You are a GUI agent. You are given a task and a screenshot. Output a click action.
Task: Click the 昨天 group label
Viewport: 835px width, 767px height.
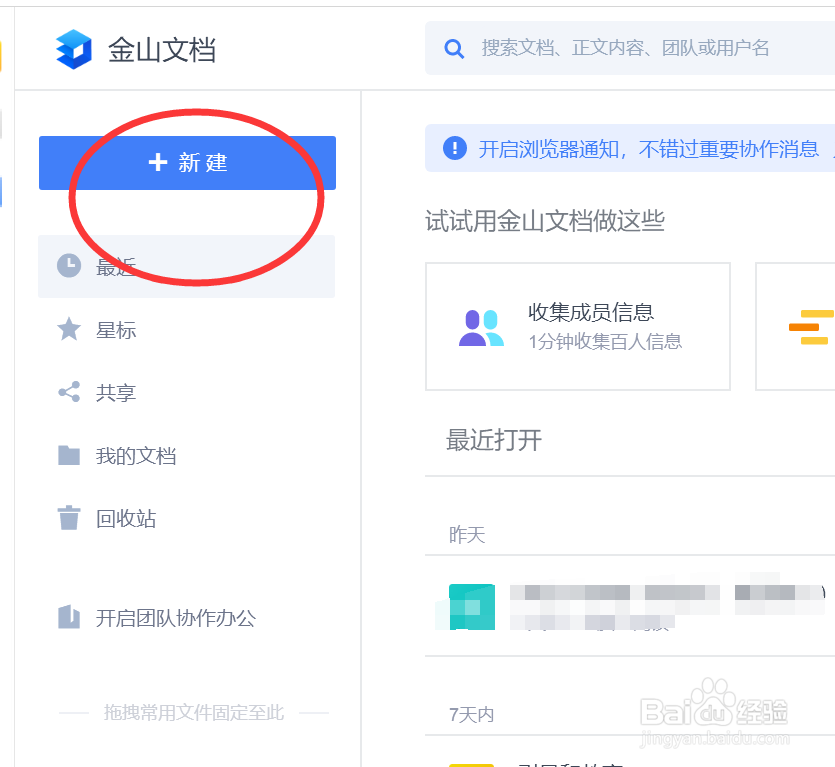pyautogui.click(x=467, y=535)
